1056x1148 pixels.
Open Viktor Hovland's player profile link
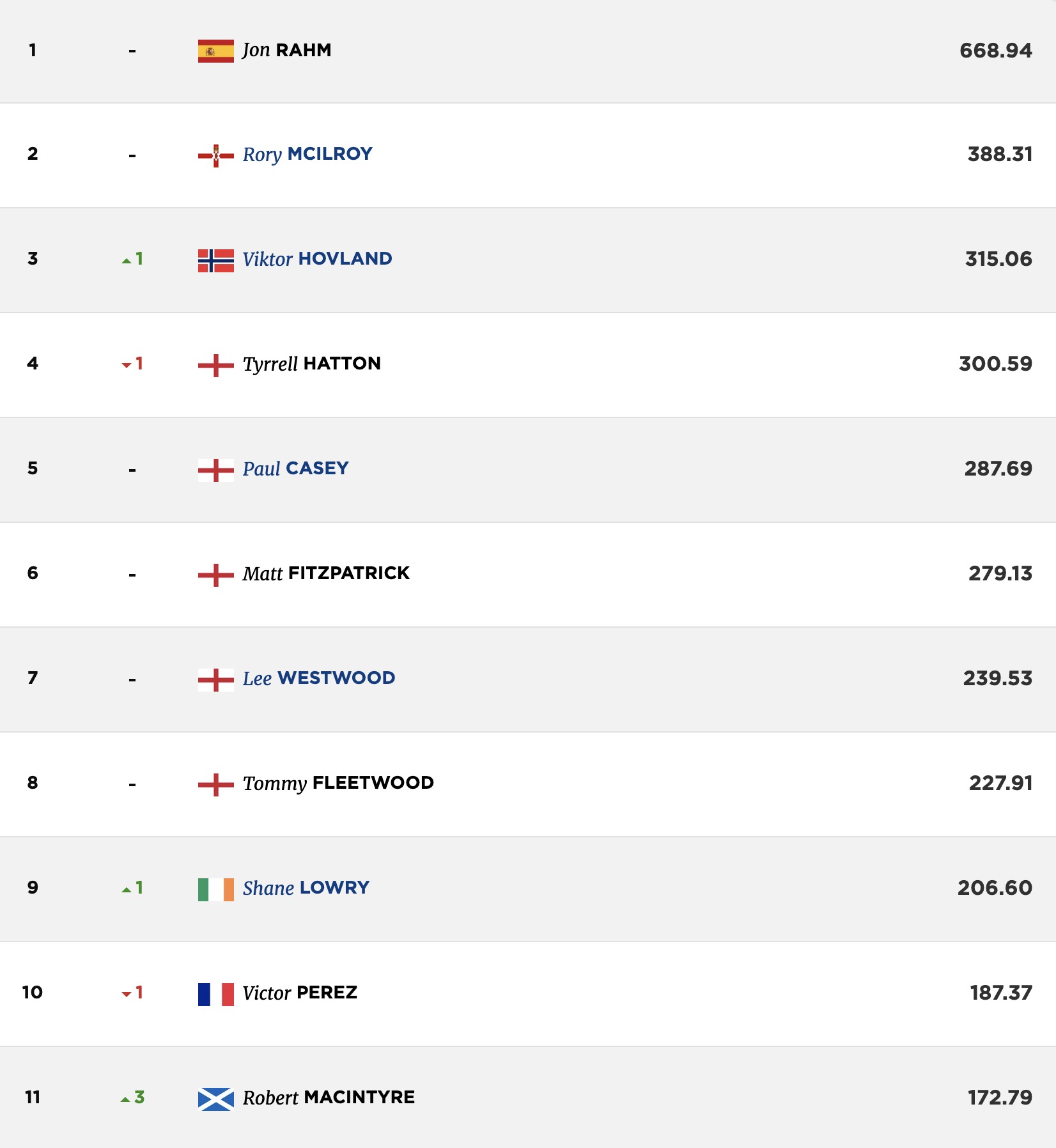pyautogui.click(x=317, y=259)
